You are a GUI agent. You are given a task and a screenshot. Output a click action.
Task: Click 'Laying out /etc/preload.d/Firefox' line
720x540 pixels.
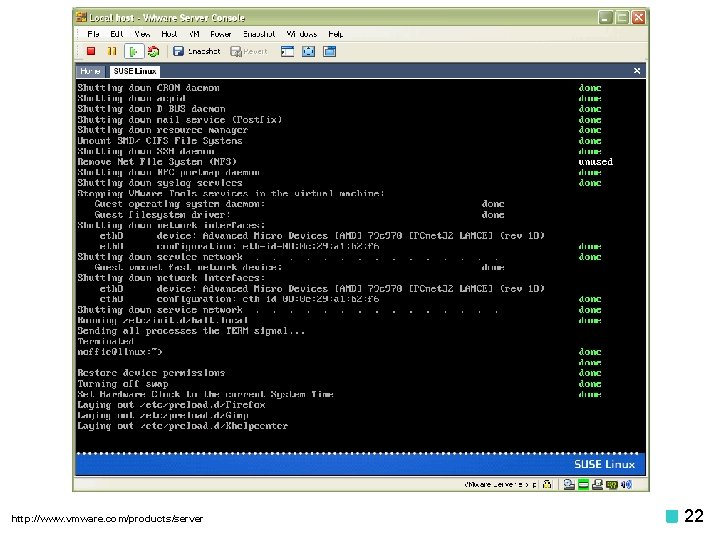click(171, 405)
